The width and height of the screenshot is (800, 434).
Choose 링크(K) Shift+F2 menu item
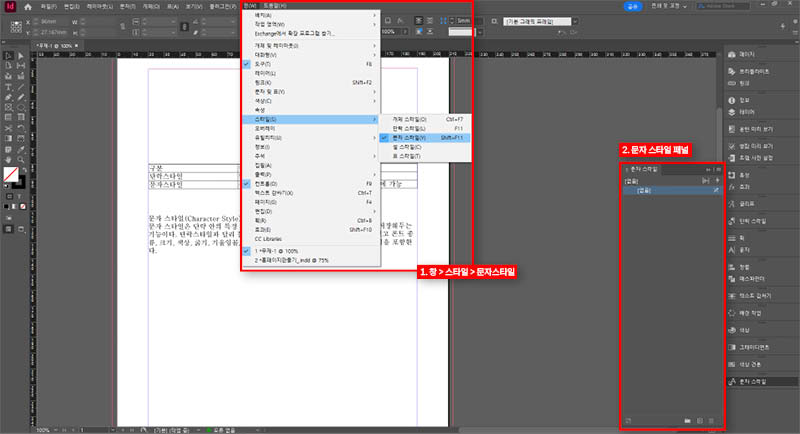[311, 83]
